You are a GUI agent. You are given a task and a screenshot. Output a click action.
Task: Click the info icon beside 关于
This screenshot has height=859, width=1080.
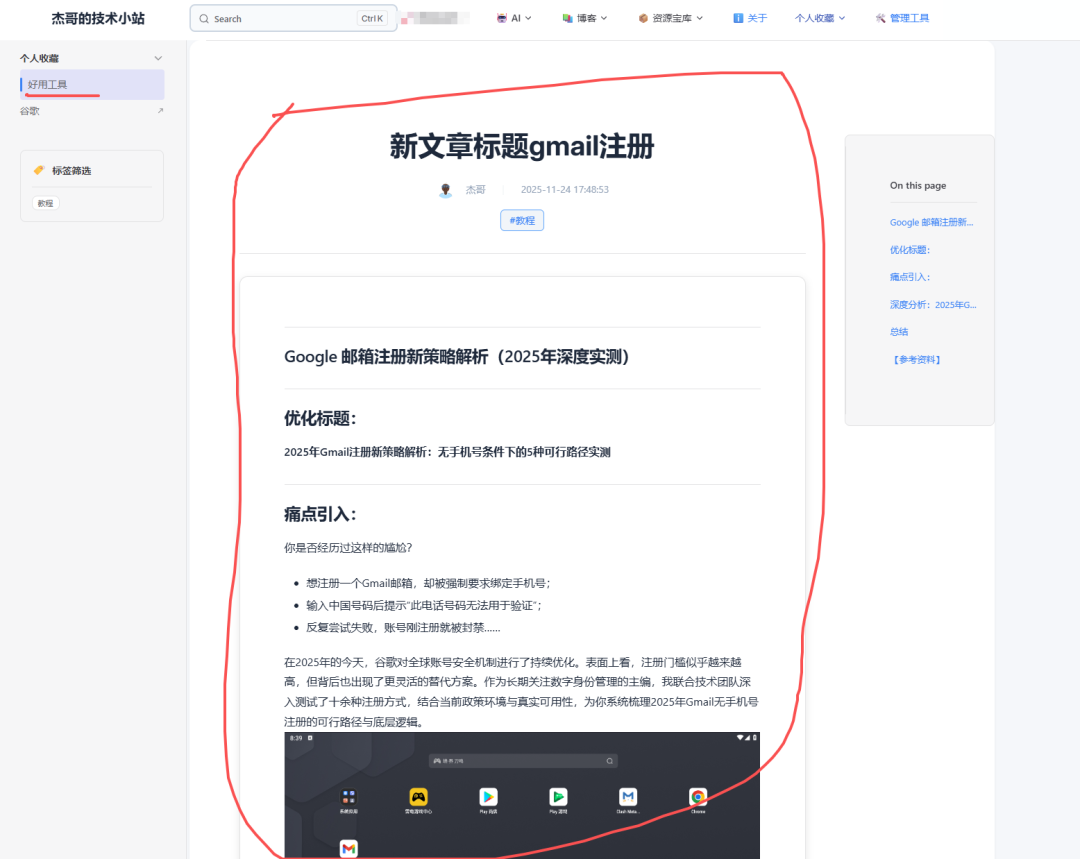(736, 17)
